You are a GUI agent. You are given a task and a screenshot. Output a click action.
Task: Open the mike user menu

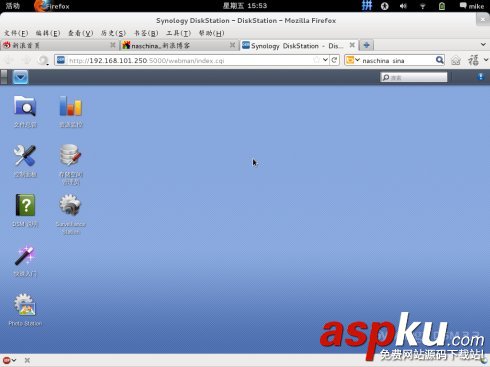[x=472, y=6]
